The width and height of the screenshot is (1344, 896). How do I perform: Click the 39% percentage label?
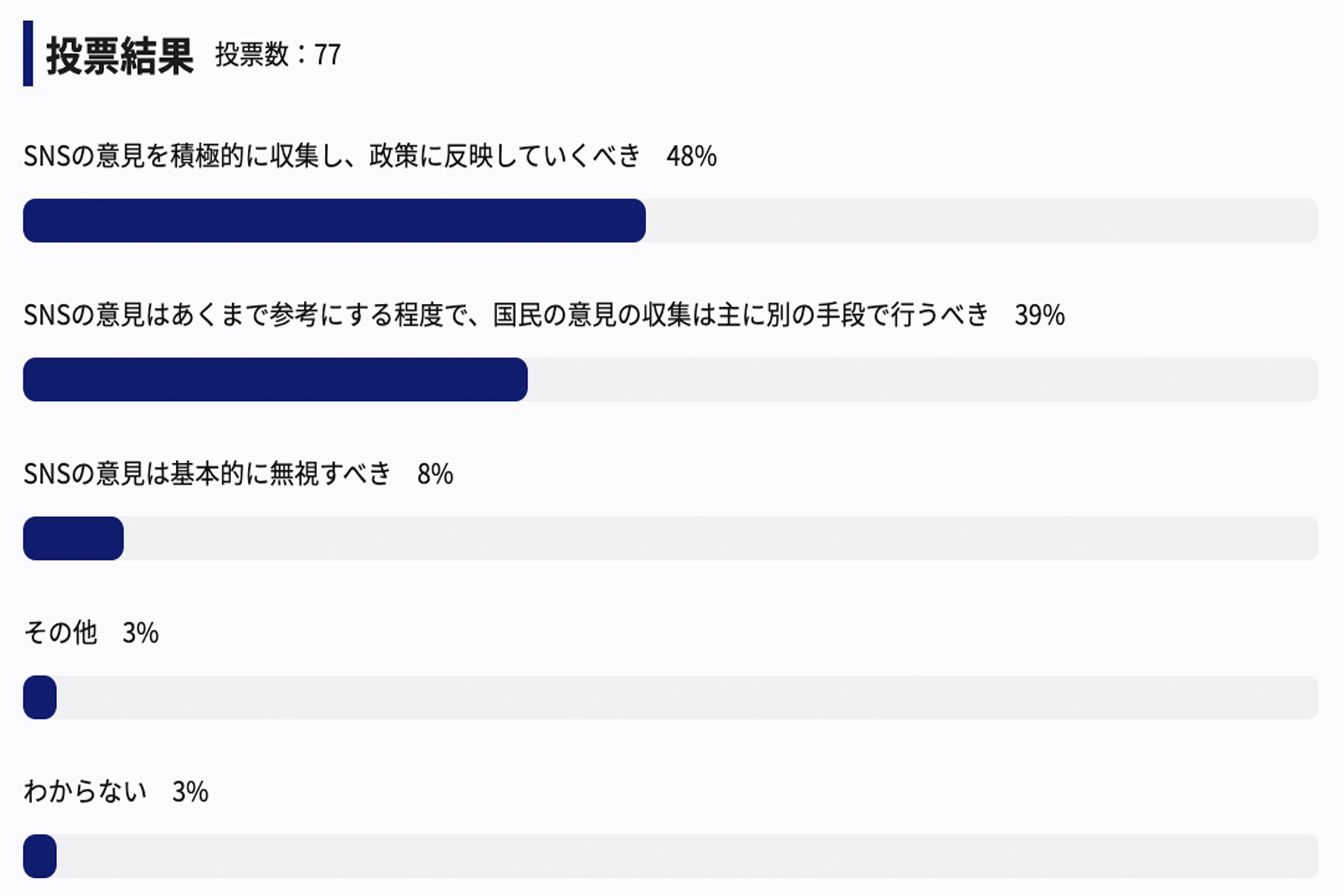click(x=1039, y=315)
